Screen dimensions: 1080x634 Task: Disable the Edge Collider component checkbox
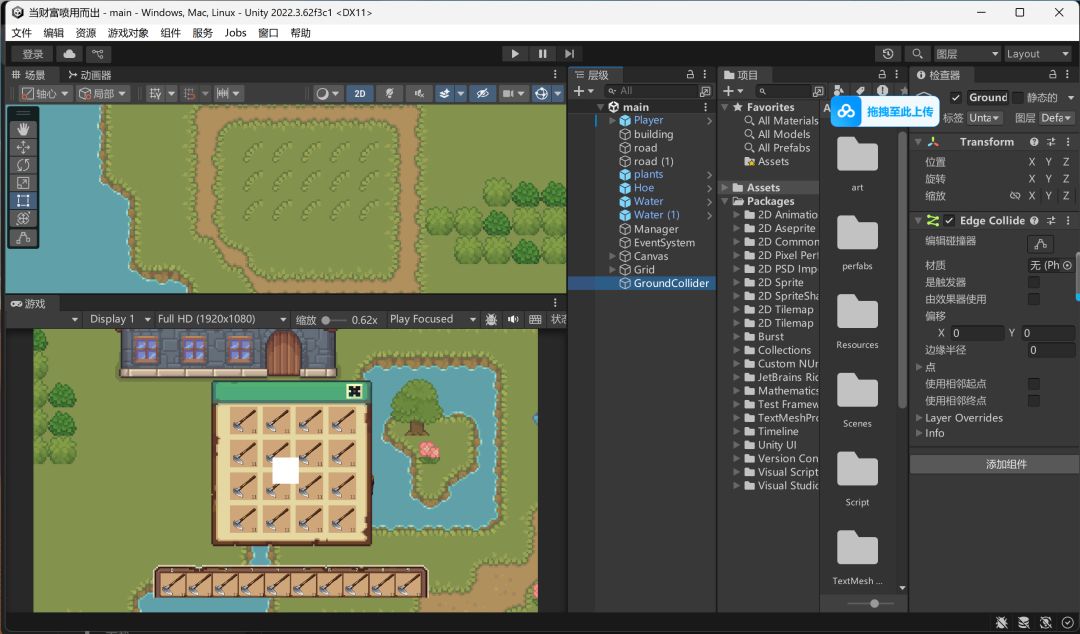click(x=949, y=221)
